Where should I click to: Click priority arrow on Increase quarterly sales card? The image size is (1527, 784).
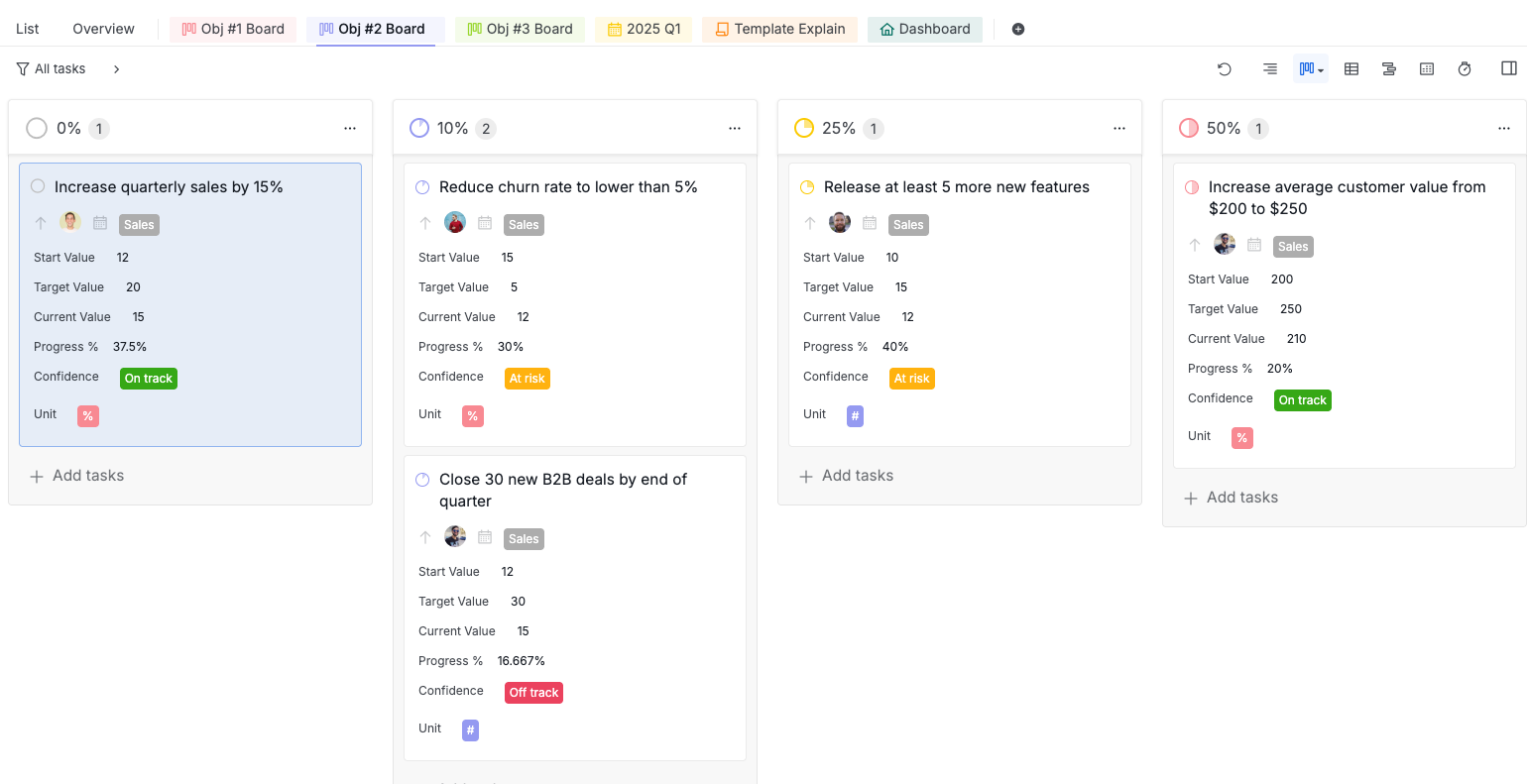tap(41, 223)
